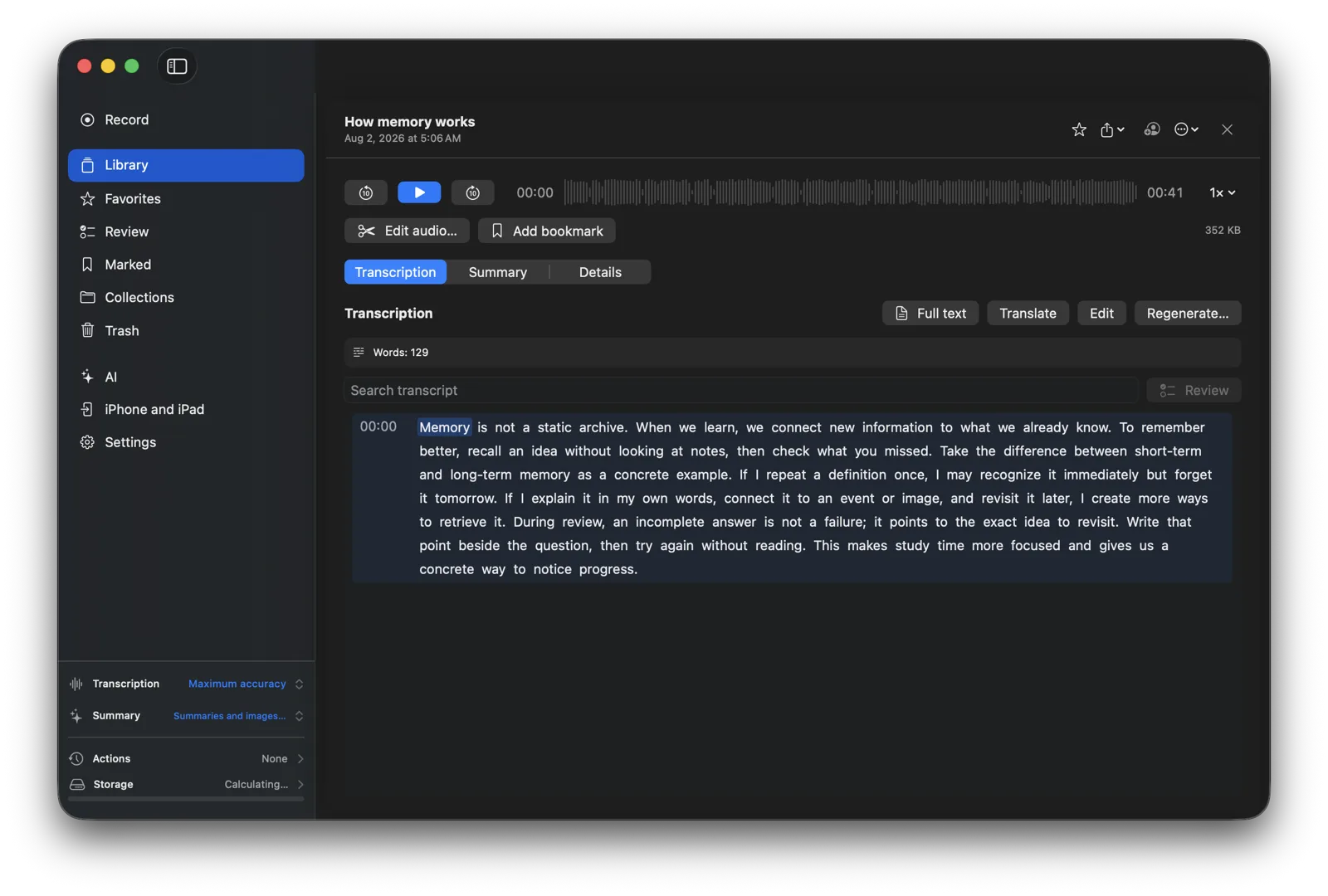Add a bookmark

point(546,231)
